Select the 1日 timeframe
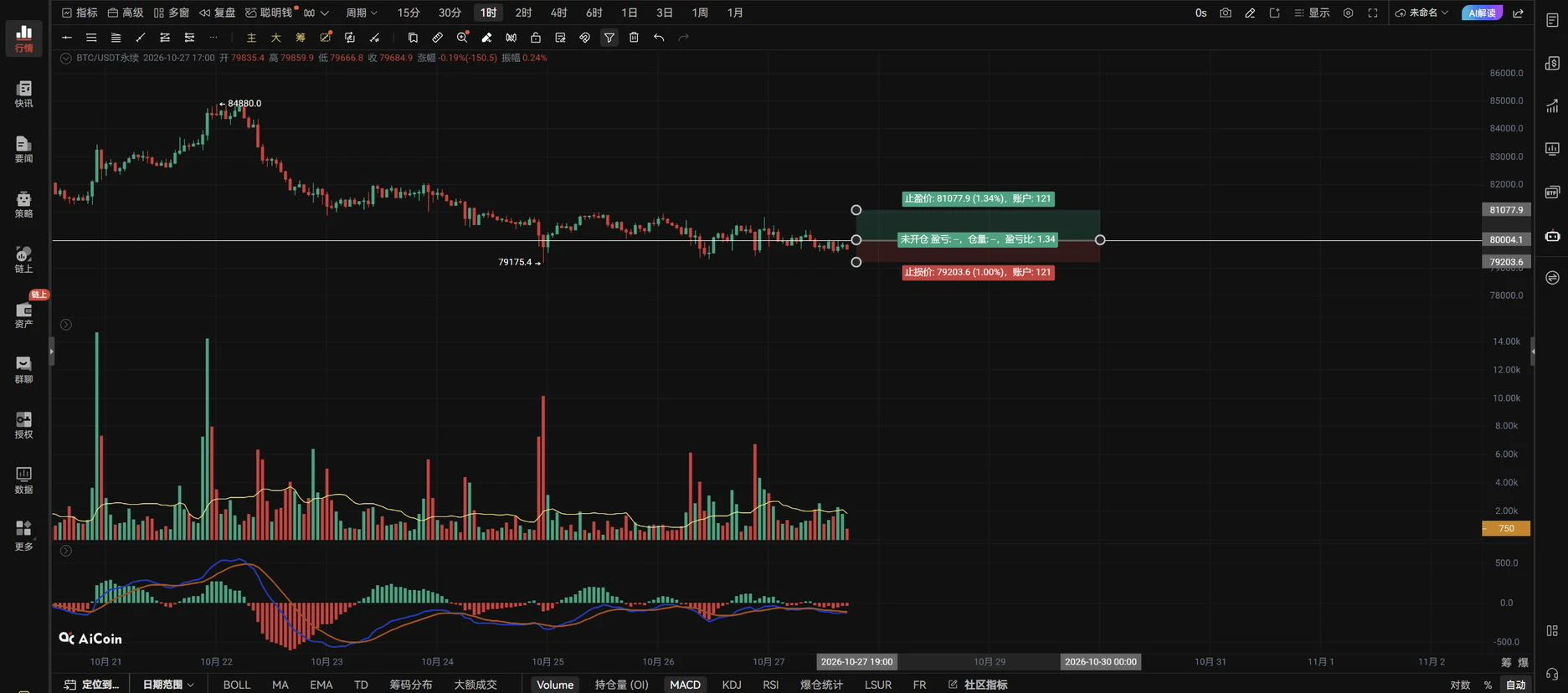1568x693 pixels. point(629,13)
